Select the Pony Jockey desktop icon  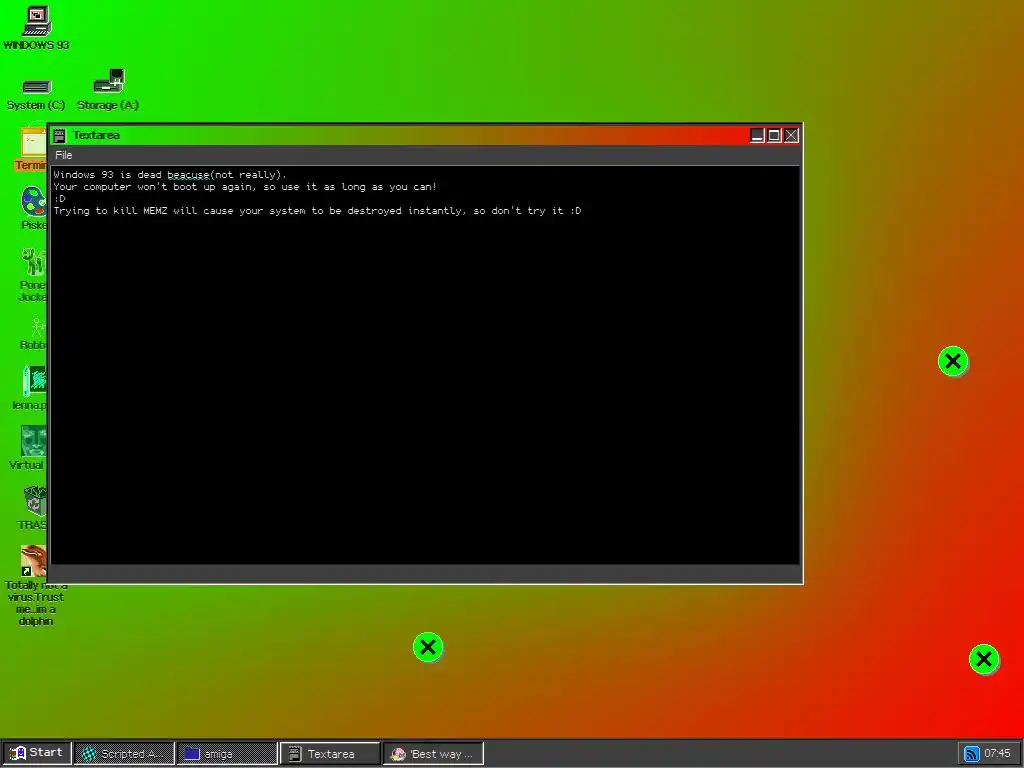point(33,274)
